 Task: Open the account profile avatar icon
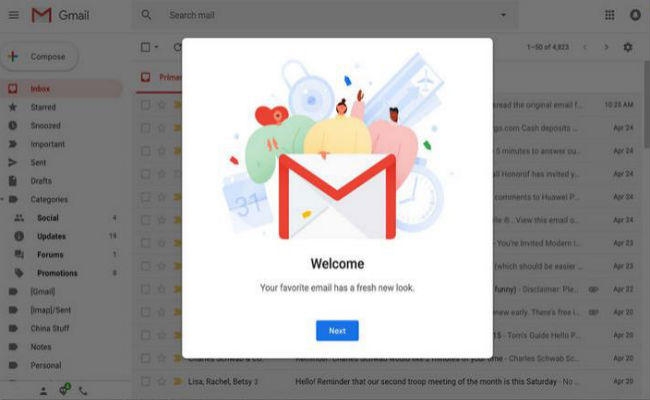(x=635, y=15)
